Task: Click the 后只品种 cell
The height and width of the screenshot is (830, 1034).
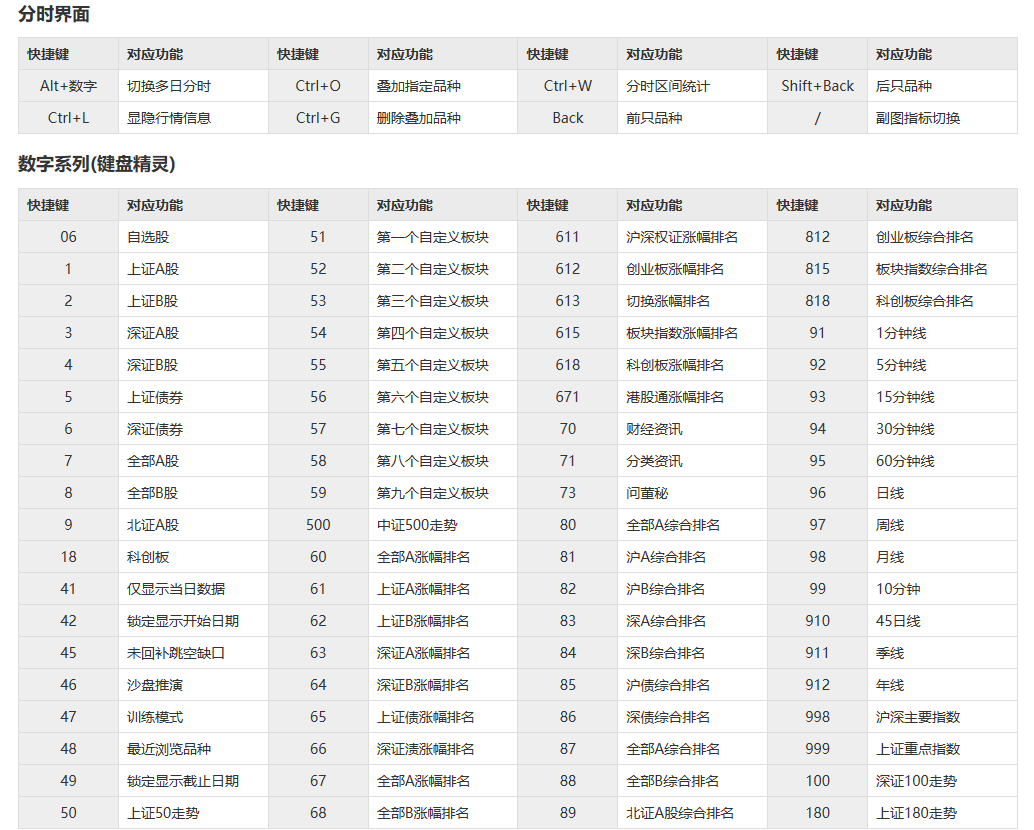Action: 942,86
